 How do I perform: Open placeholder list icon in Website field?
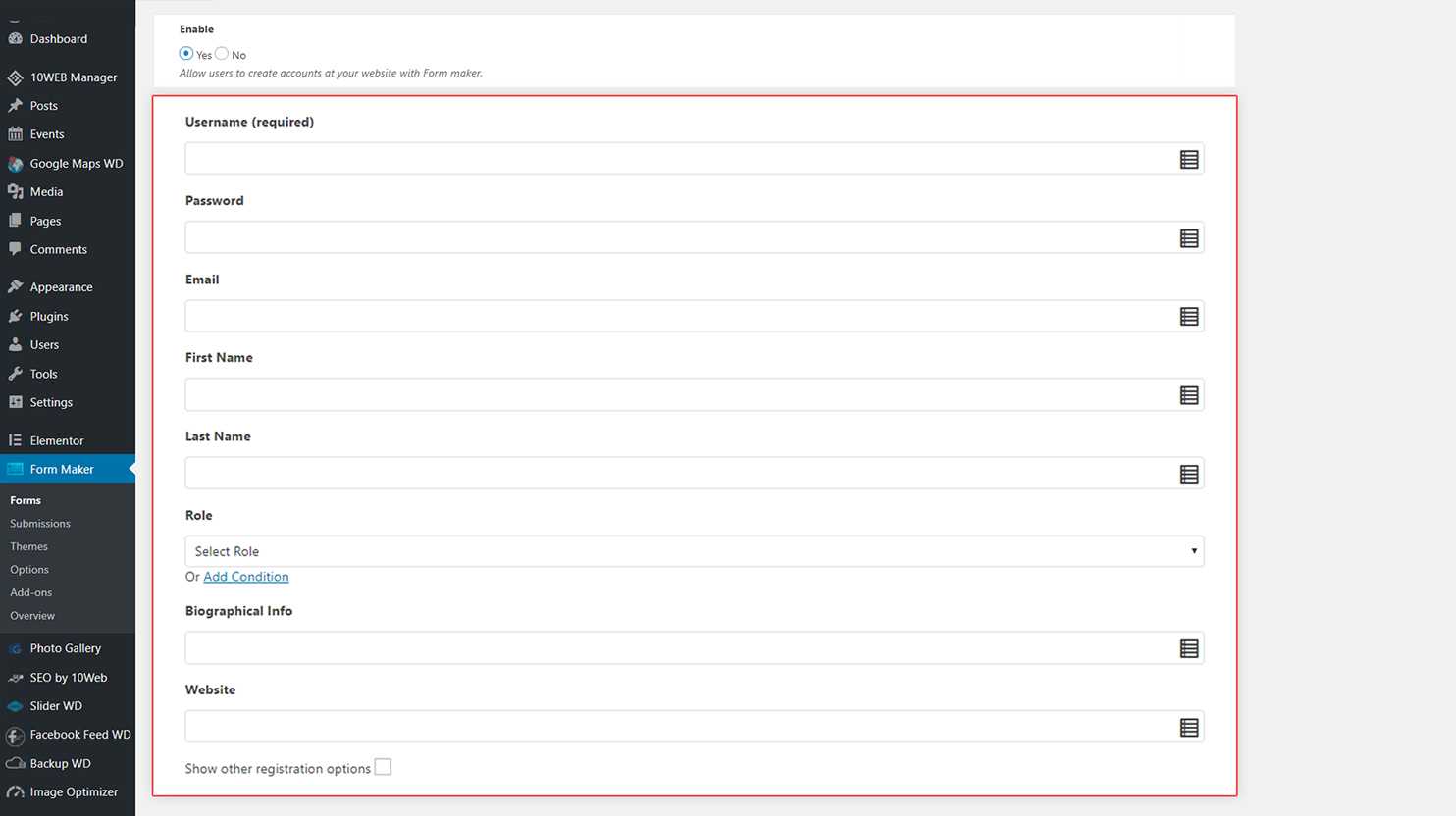click(1189, 728)
